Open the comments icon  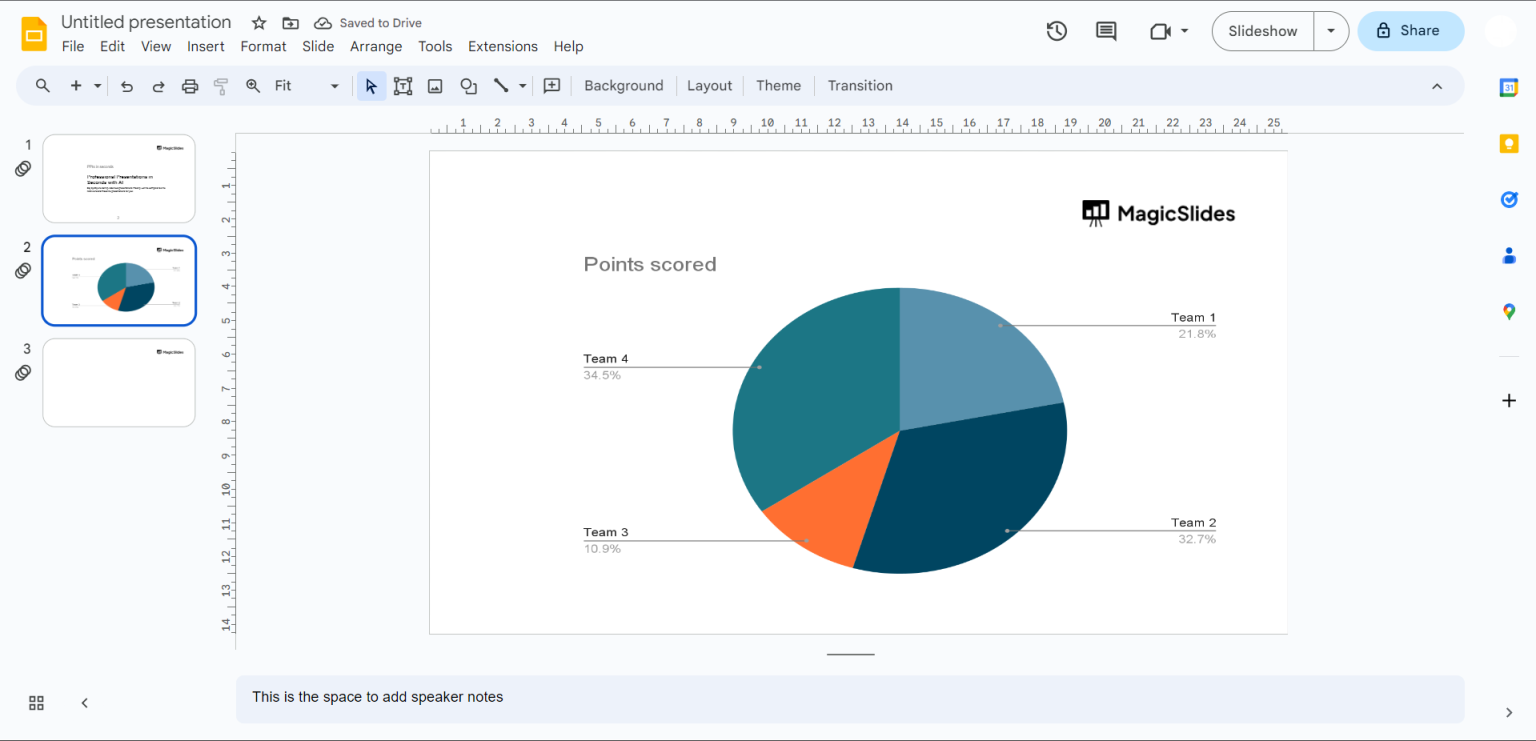click(1106, 31)
